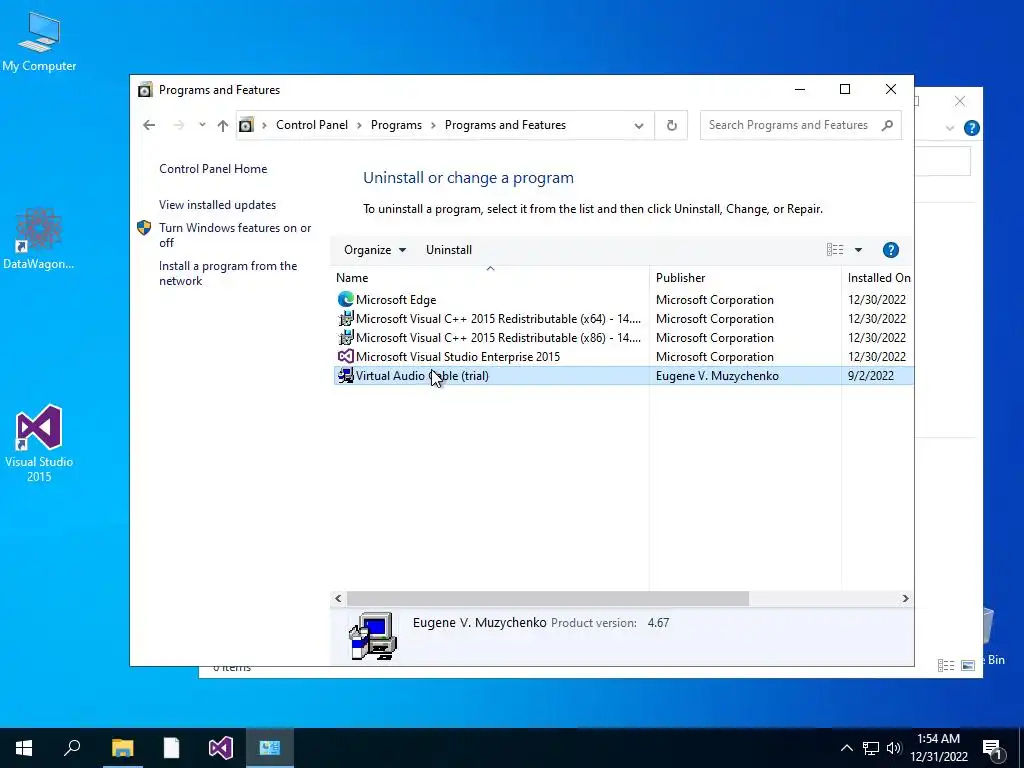Select Microsoft Visual Studio Enterprise 2015
This screenshot has width=1024, height=768.
tap(622, 357)
